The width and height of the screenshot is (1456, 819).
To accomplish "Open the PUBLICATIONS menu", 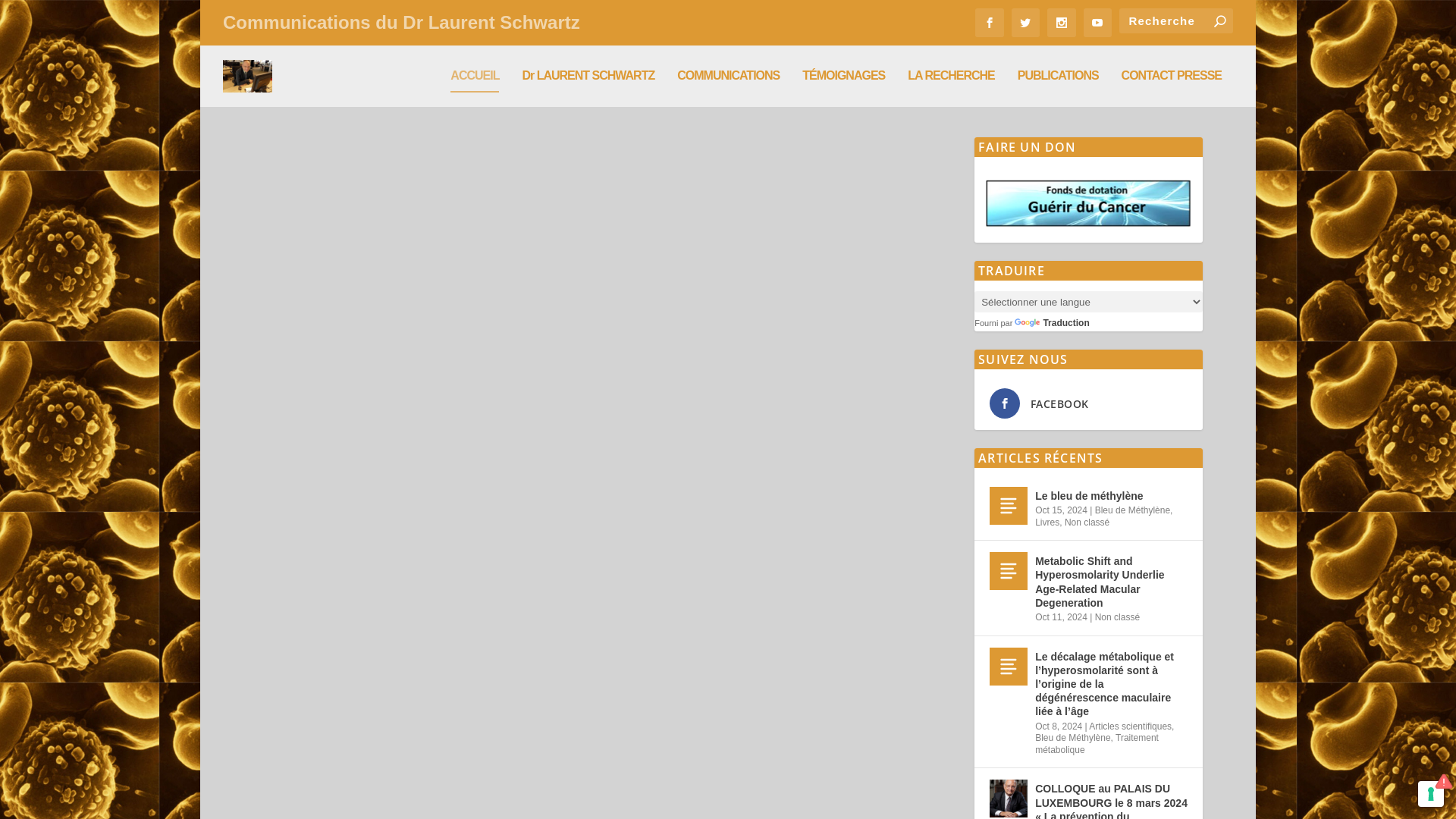I will [1058, 75].
